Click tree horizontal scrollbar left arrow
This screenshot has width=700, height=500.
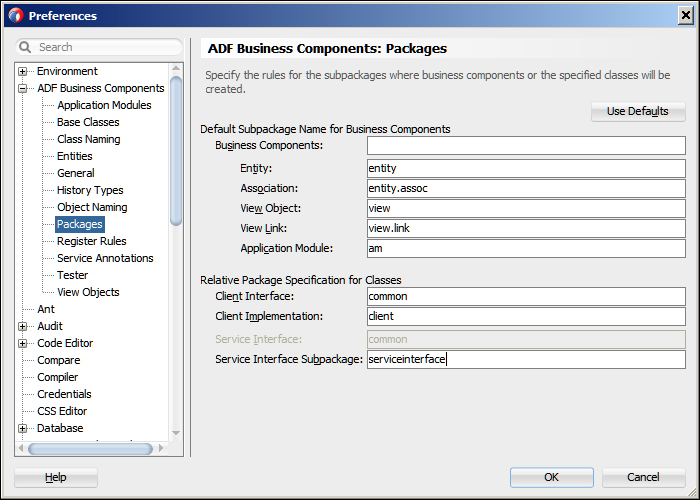tap(21, 448)
